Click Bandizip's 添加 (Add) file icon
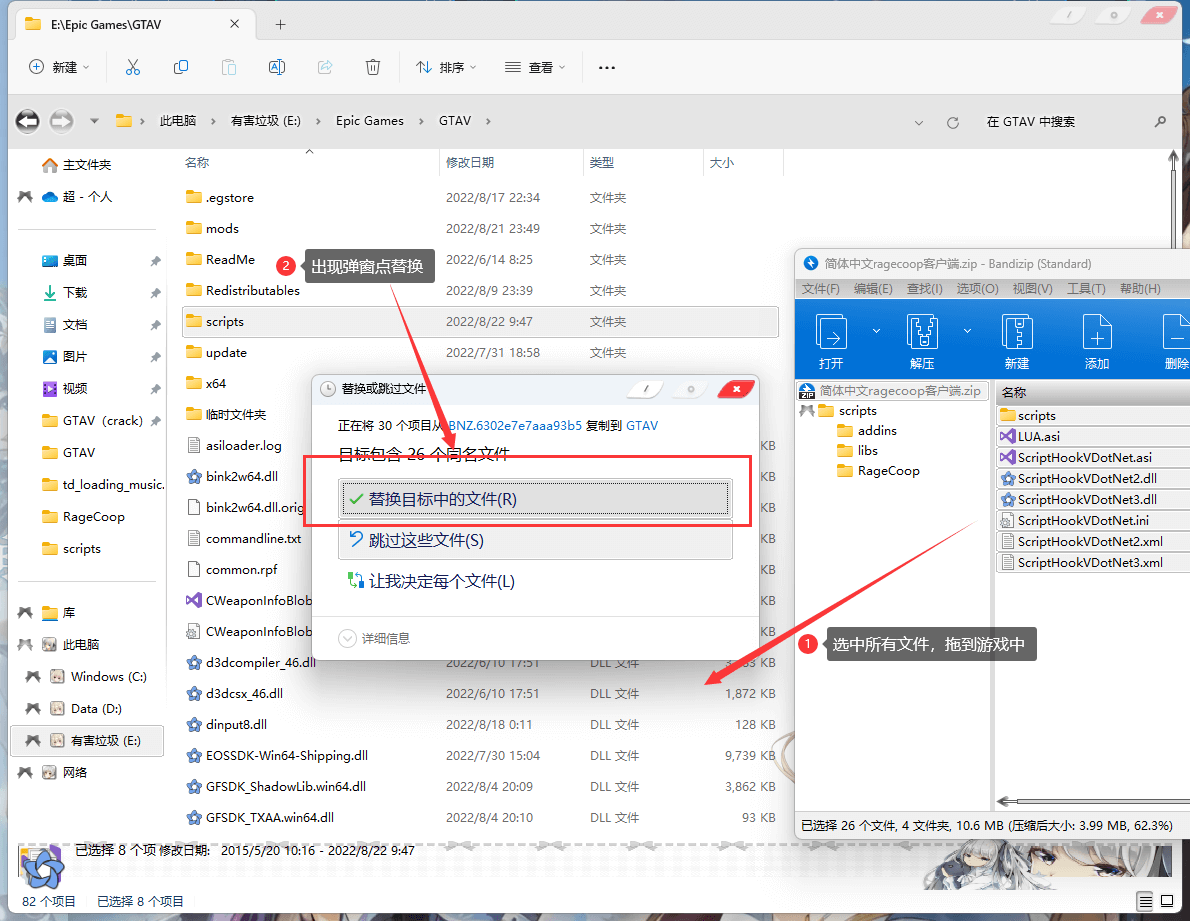1190x921 pixels. (x=1097, y=332)
